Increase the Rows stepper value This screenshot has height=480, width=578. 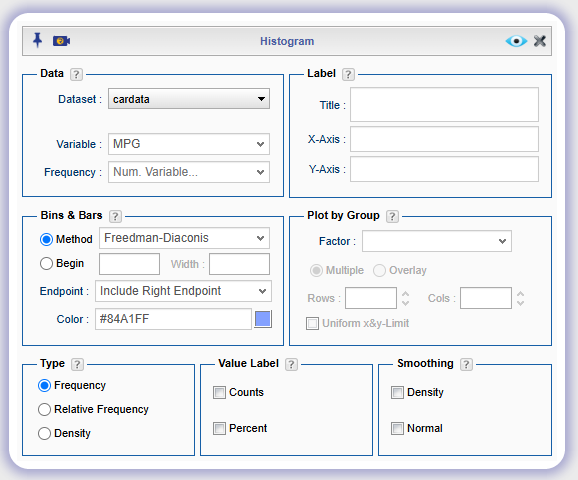[405, 294]
